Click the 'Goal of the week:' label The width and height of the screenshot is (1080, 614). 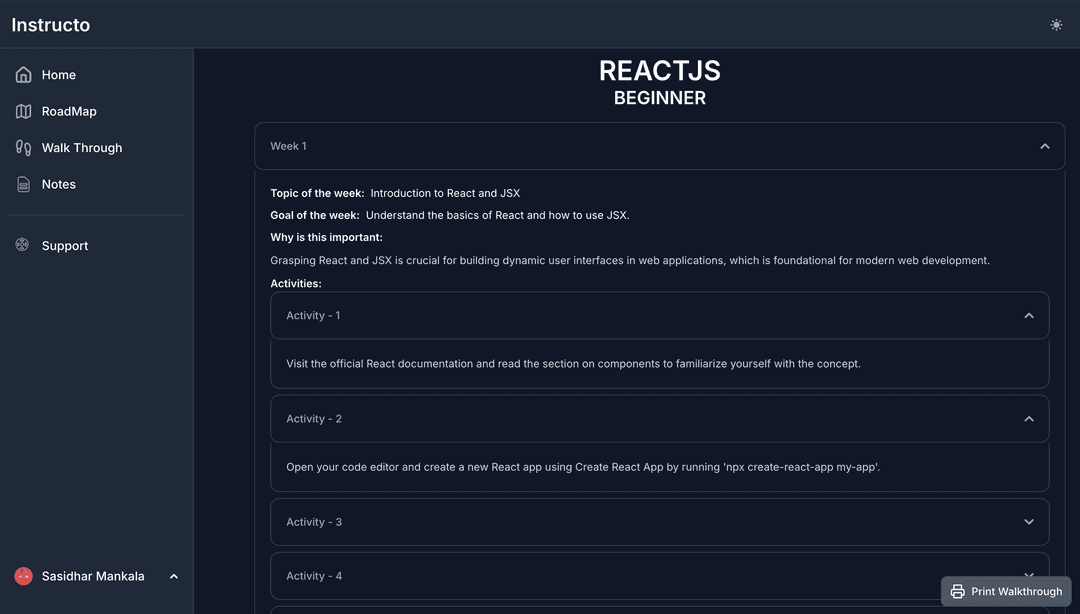click(315, 215)
